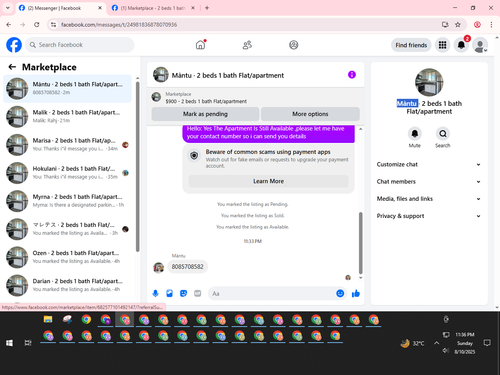Reload the page with refresh icon
500x375 pixels.
point(37,24)
